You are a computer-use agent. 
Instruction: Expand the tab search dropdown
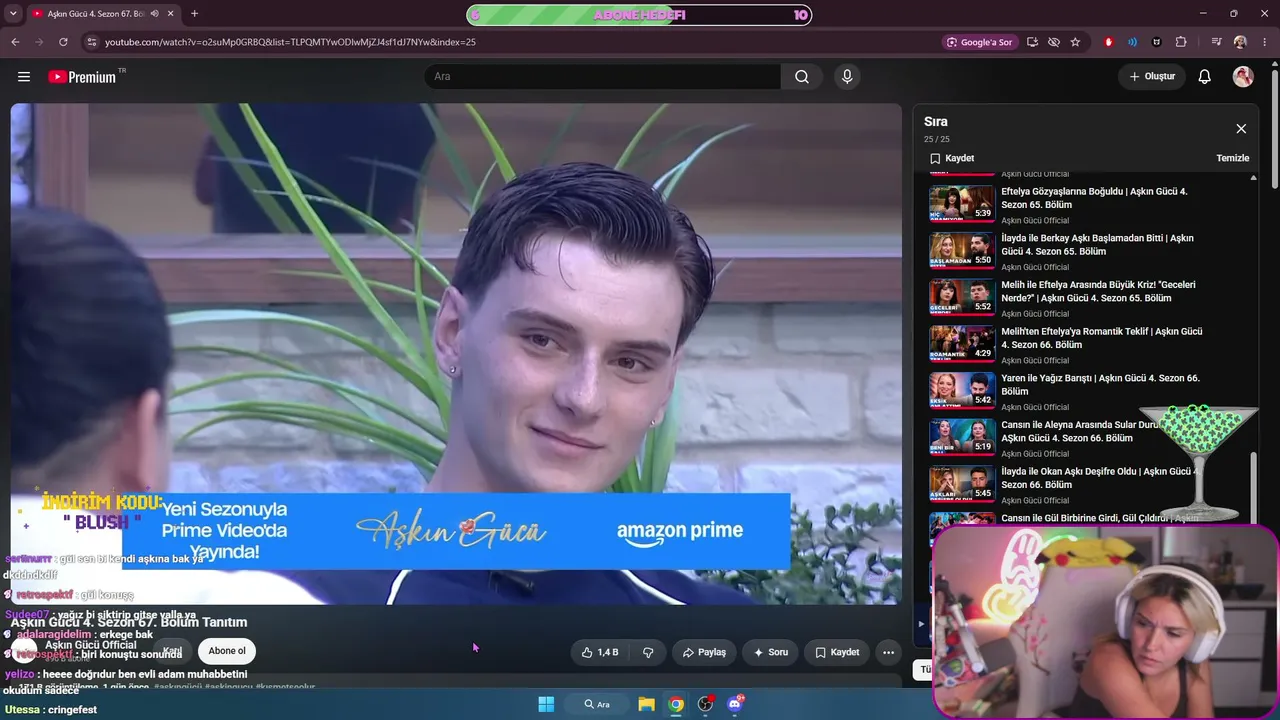click(x=13, y=14)
